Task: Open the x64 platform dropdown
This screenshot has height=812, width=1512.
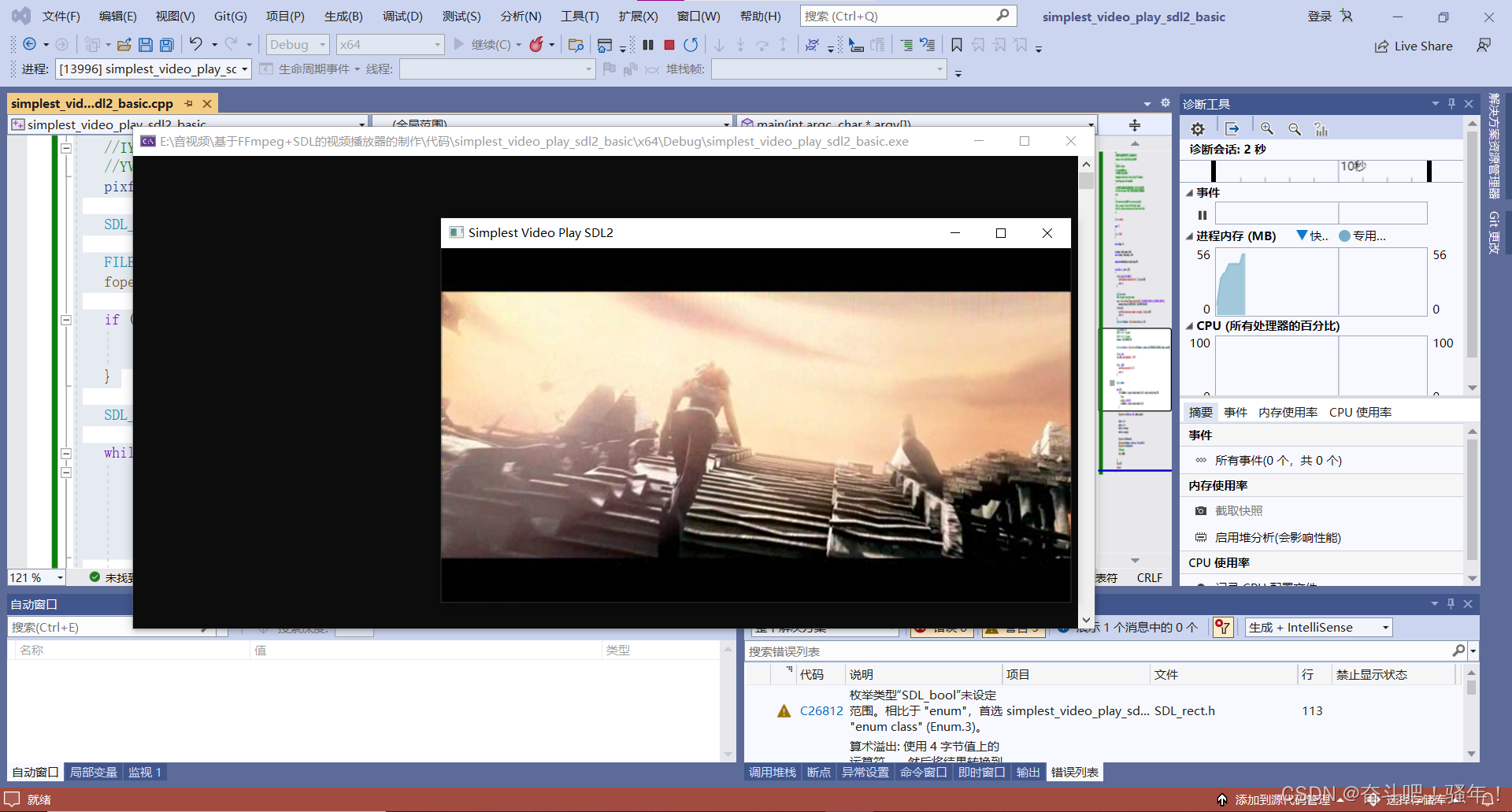Action: point(391,45)
